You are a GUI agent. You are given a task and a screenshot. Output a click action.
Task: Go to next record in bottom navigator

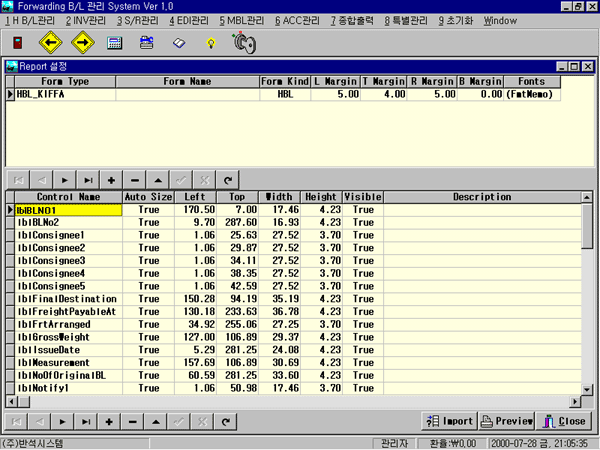tap(62, 422)
